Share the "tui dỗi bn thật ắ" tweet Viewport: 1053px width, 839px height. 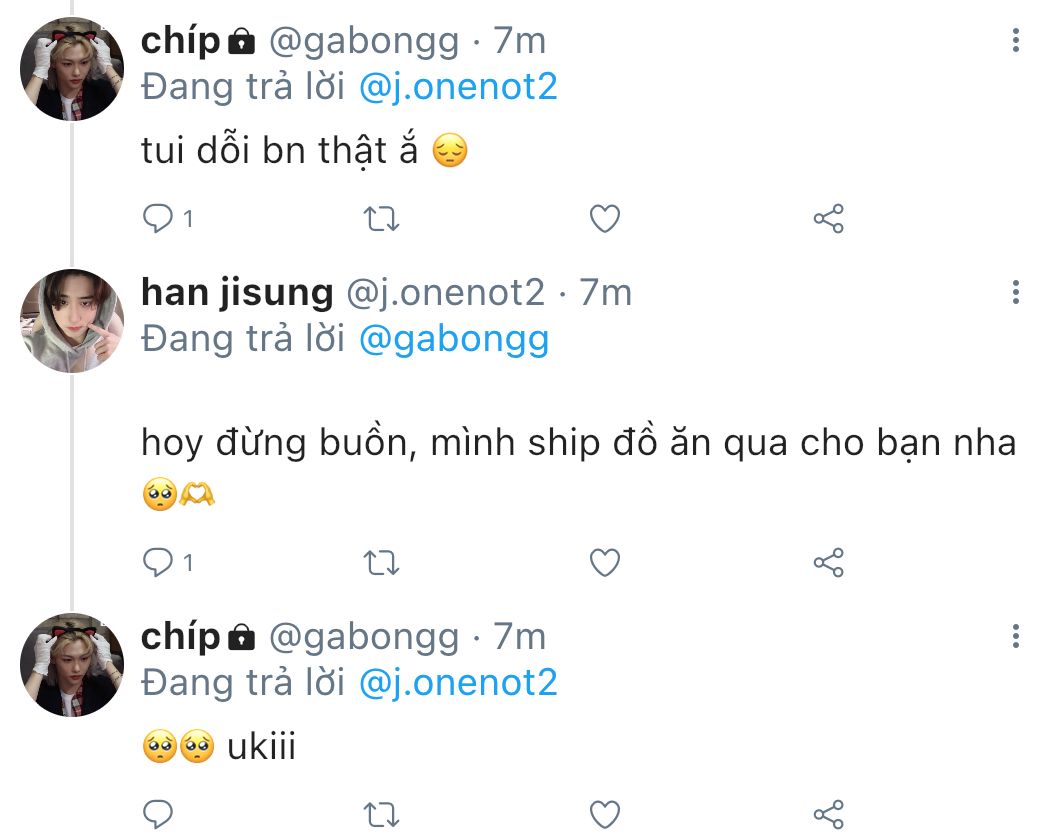829,218
